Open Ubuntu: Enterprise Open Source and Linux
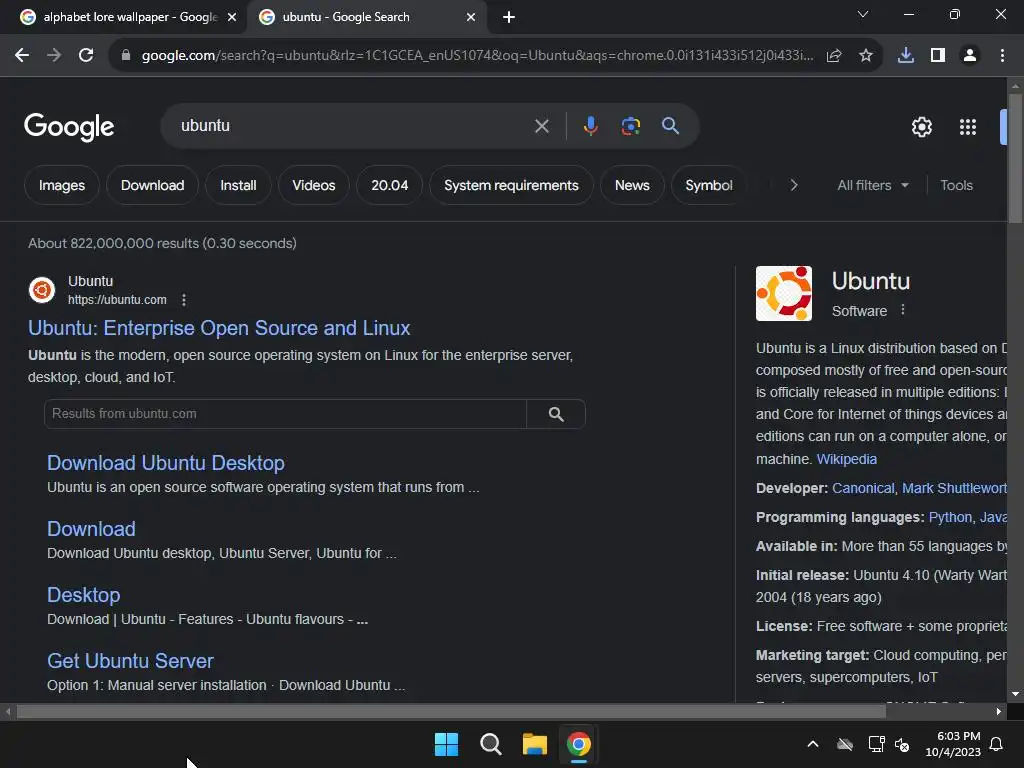The width and height of the screenshot is (1024, 768). [x=219, y=328]
